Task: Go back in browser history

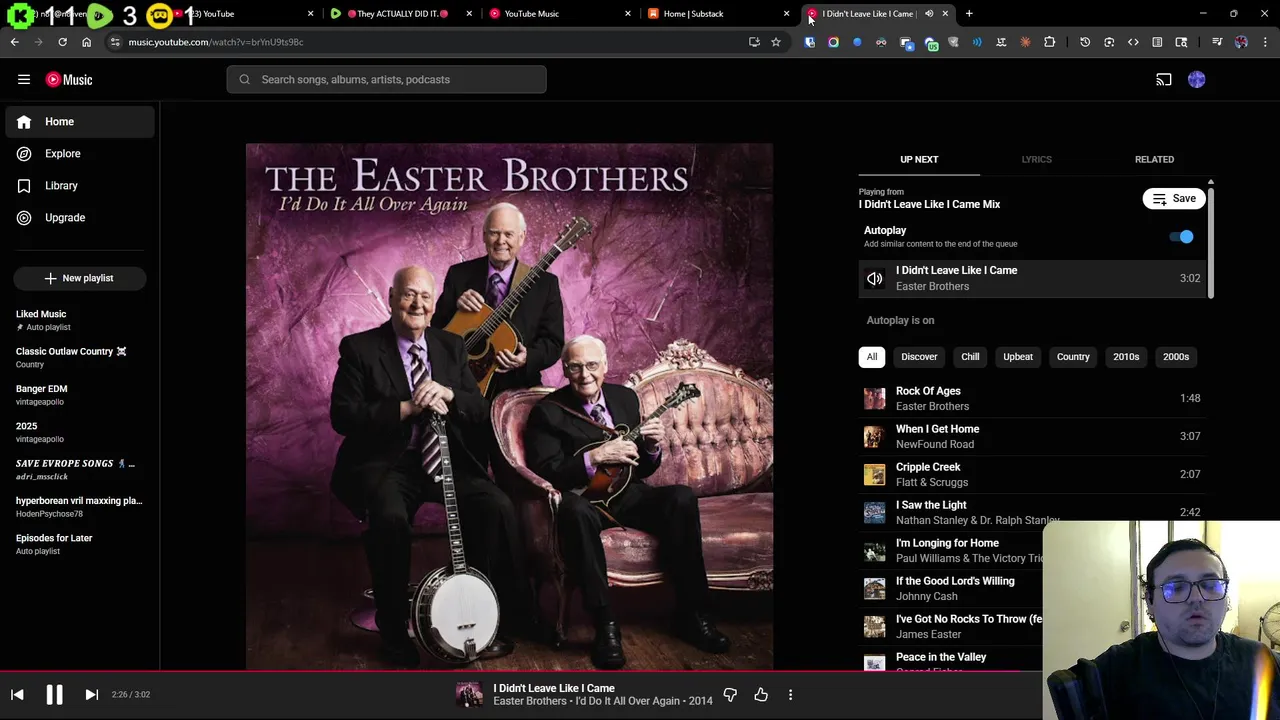Action: 15,42
